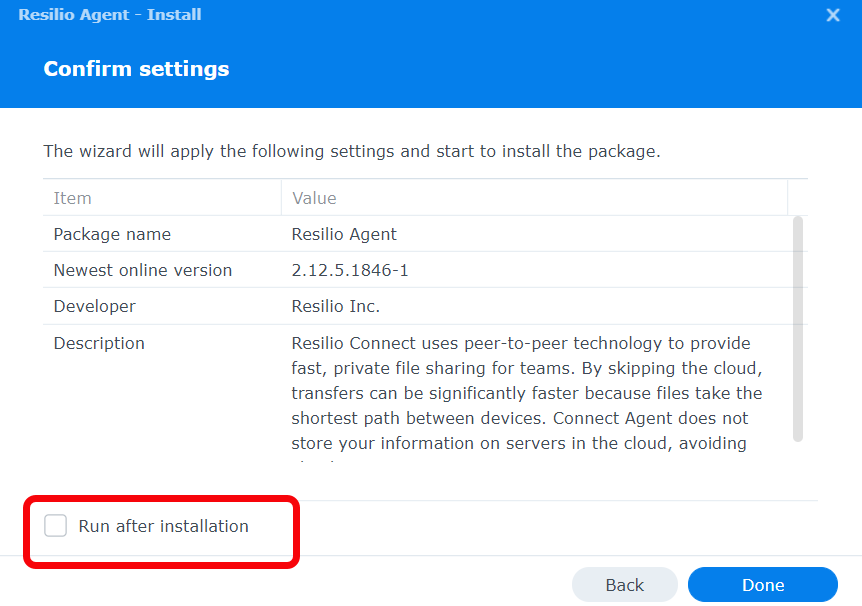Click the settings table vertical scrollbar

point(798,328)
